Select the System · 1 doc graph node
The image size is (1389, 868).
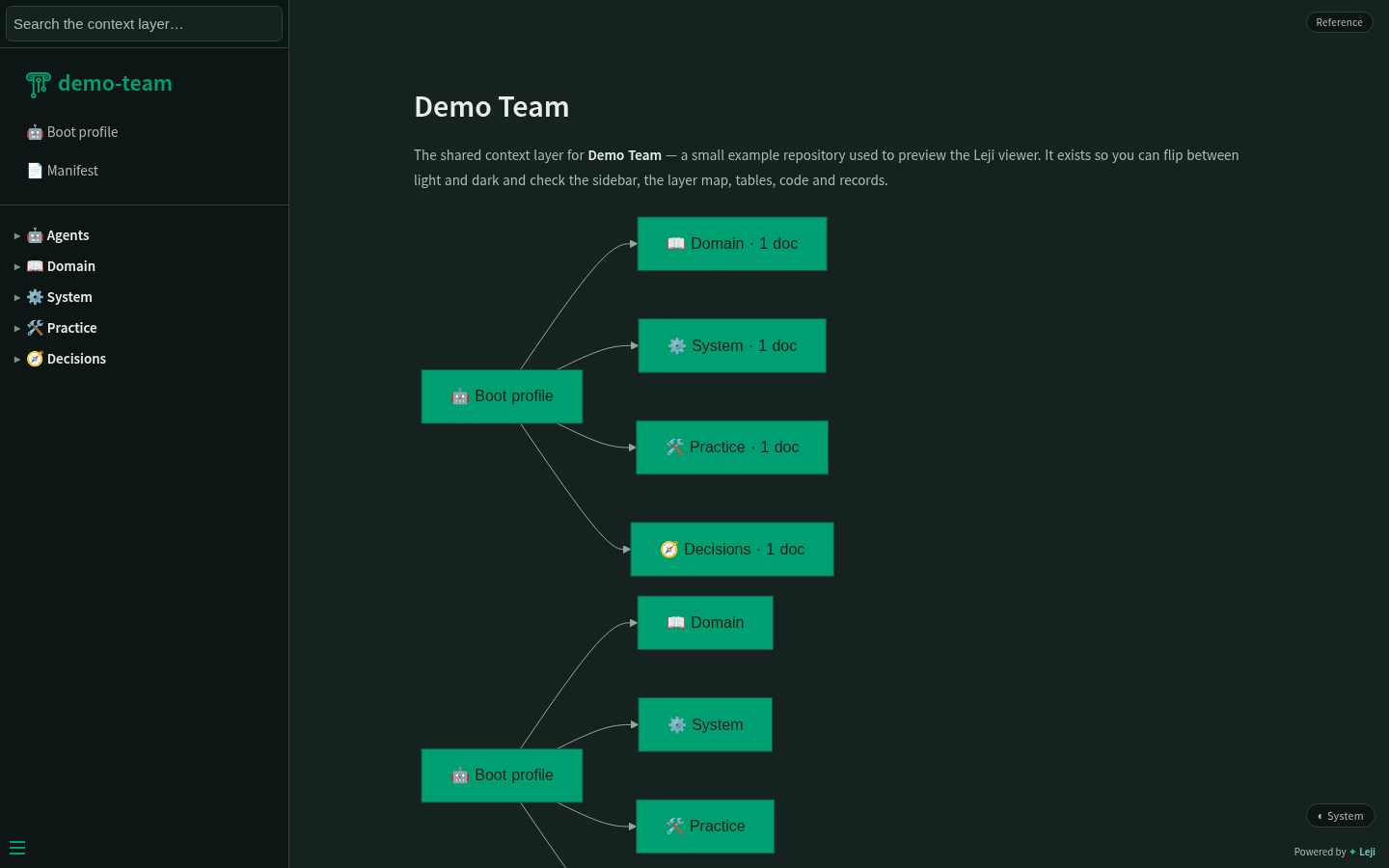pos(732,345)
